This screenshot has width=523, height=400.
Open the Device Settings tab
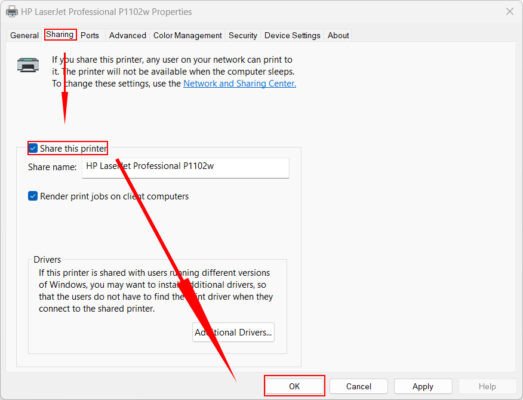tap(292, 35)
